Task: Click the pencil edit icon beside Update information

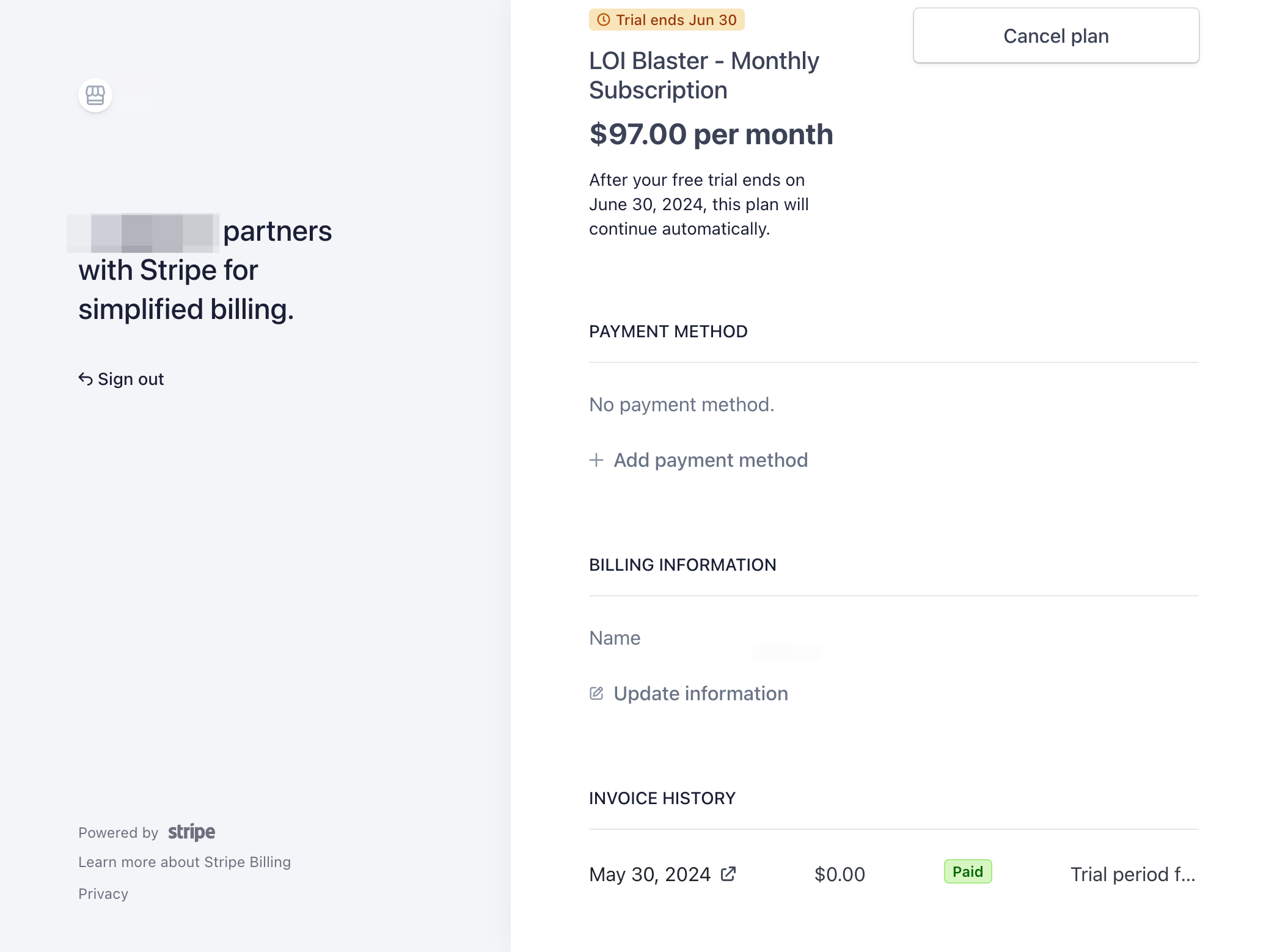Action: pos(596,694)
